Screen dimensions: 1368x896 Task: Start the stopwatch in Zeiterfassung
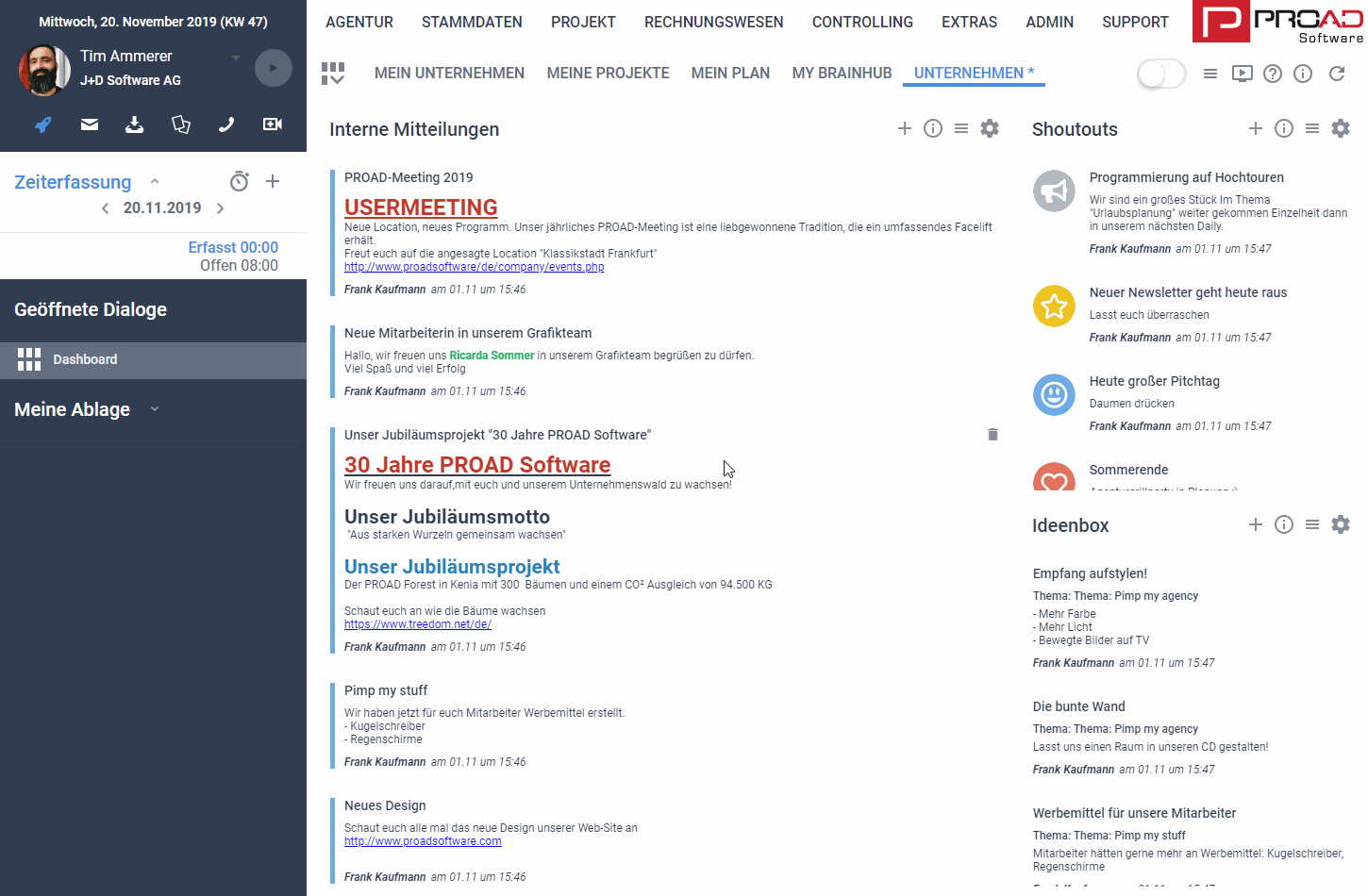tap(240, 181)
